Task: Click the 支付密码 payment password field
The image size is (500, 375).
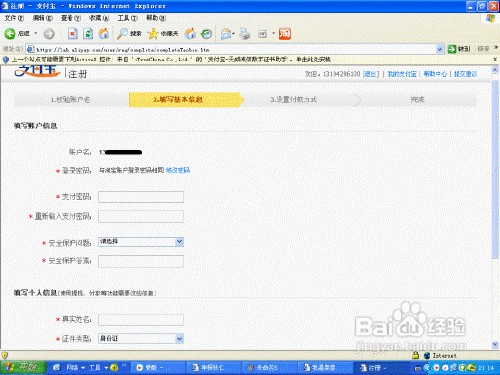Action: (141, 197)
